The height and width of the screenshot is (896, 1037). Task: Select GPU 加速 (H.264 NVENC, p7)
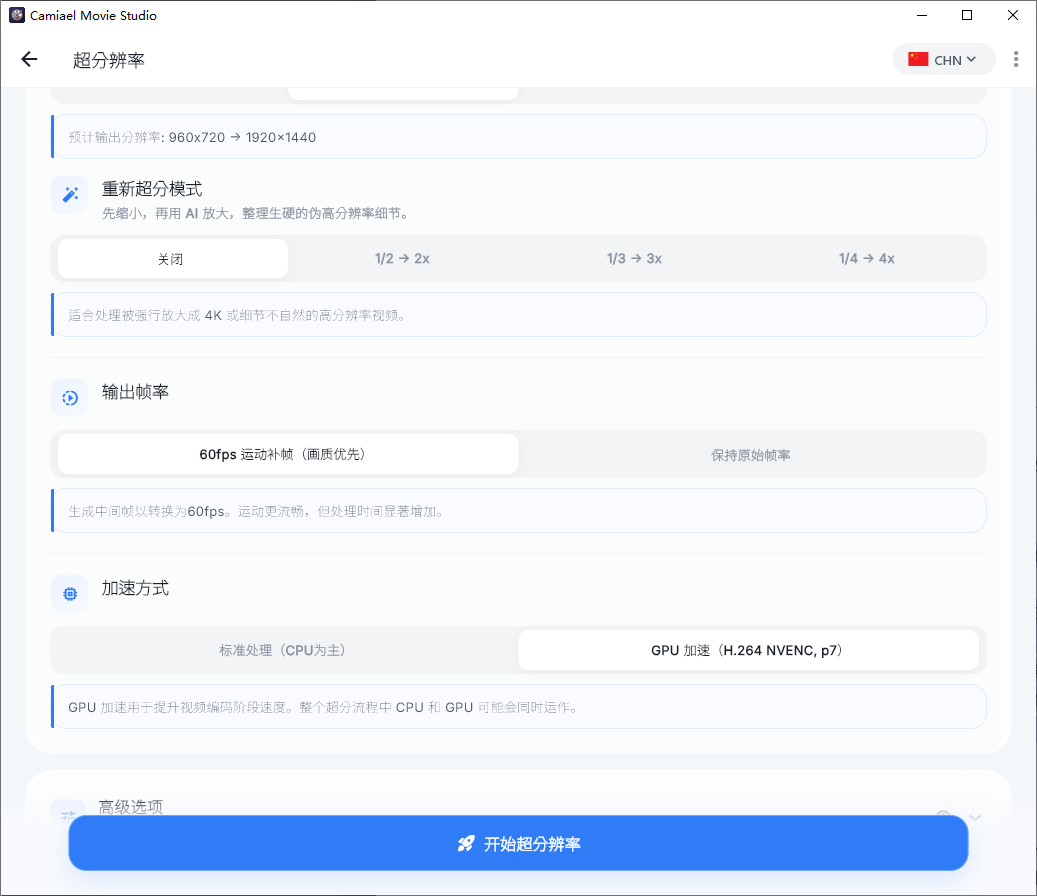point(749,650)
